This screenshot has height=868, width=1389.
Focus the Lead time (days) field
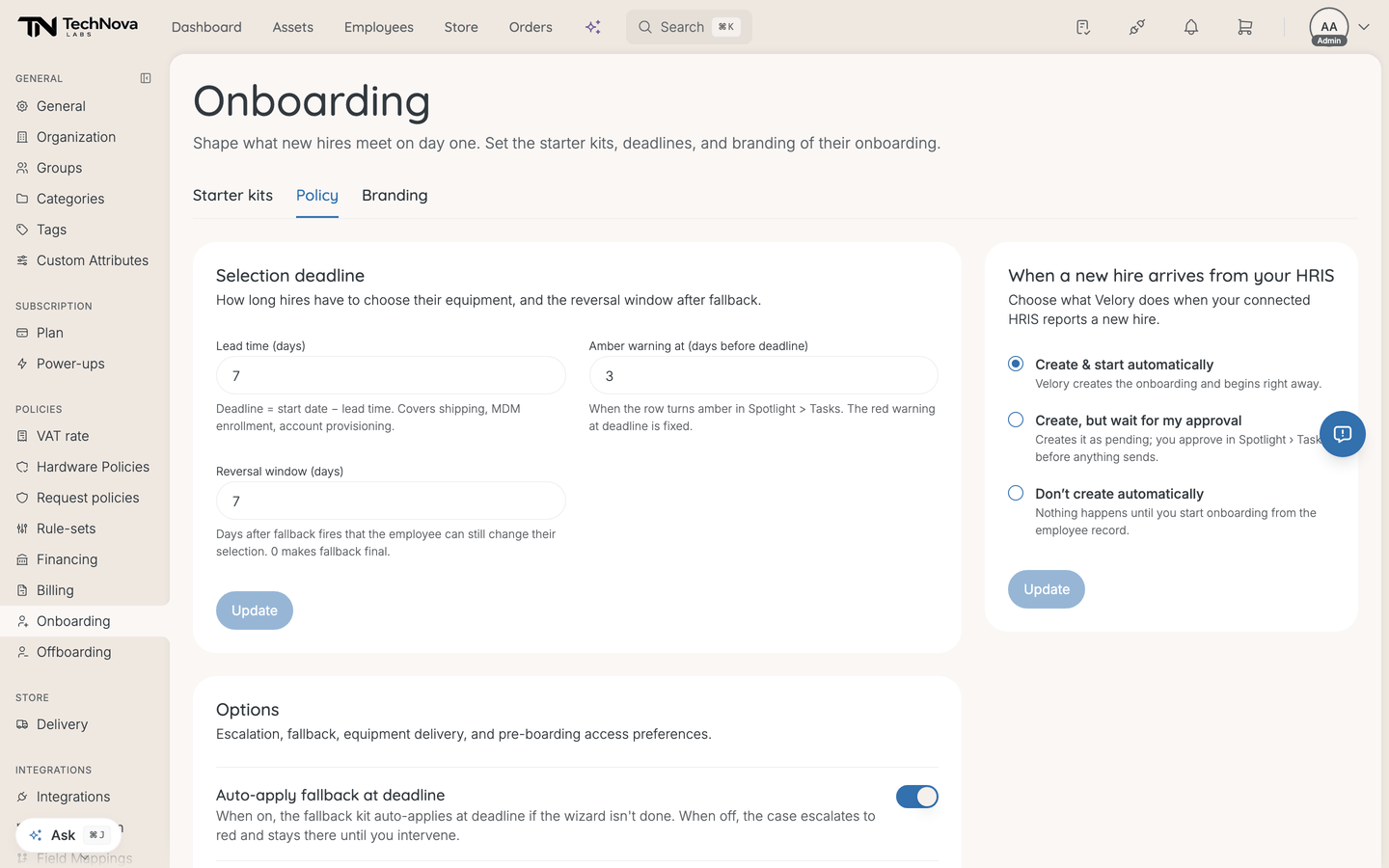391,375
